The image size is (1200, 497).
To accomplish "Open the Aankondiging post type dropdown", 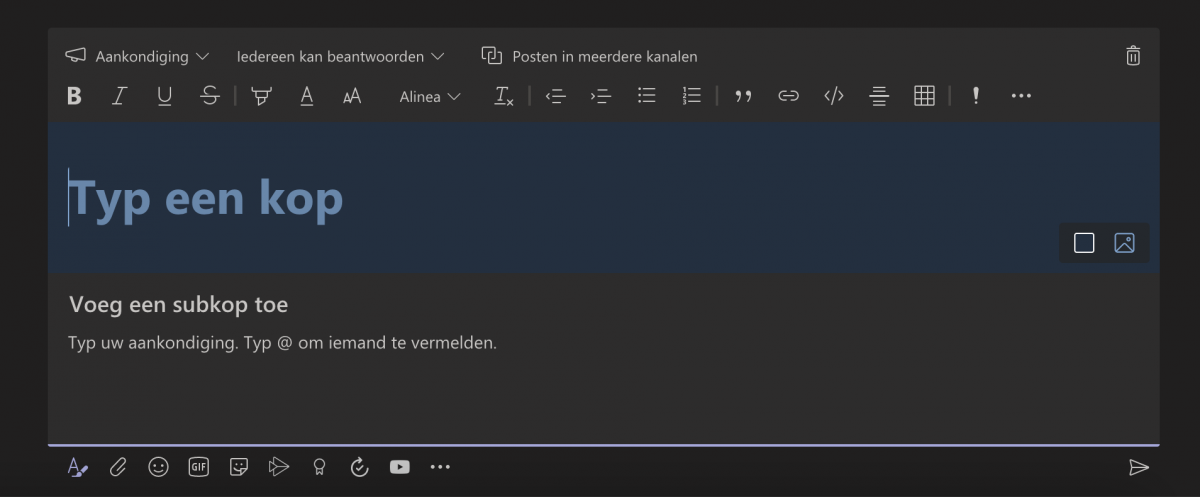I will 138,56.
